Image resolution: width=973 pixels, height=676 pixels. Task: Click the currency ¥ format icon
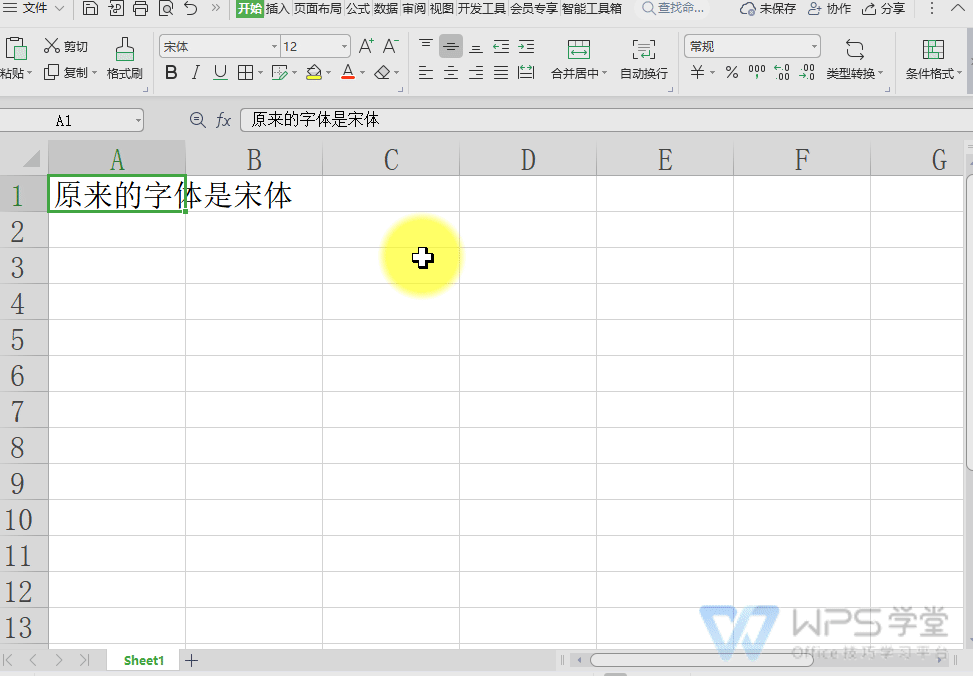coord(697,73)
